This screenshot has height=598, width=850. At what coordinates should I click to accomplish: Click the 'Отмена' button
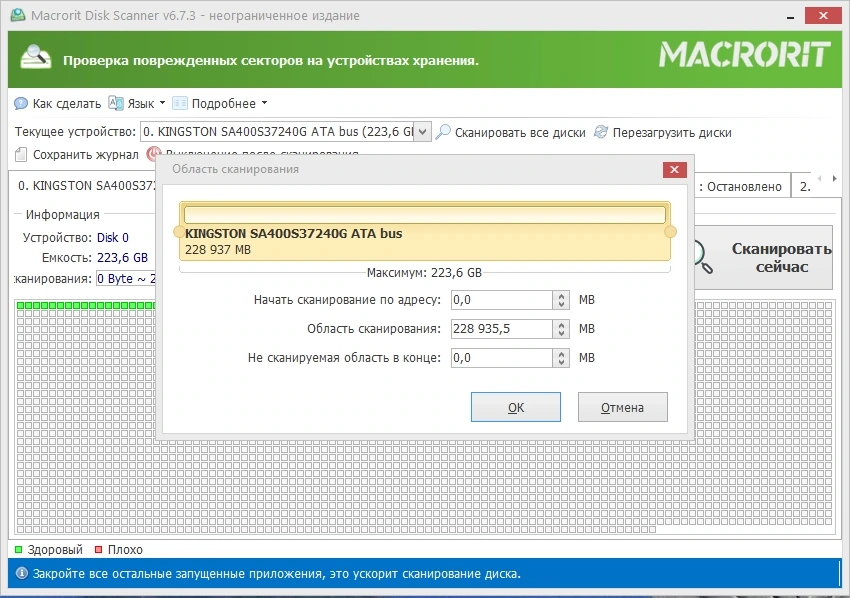click(622, 407)
